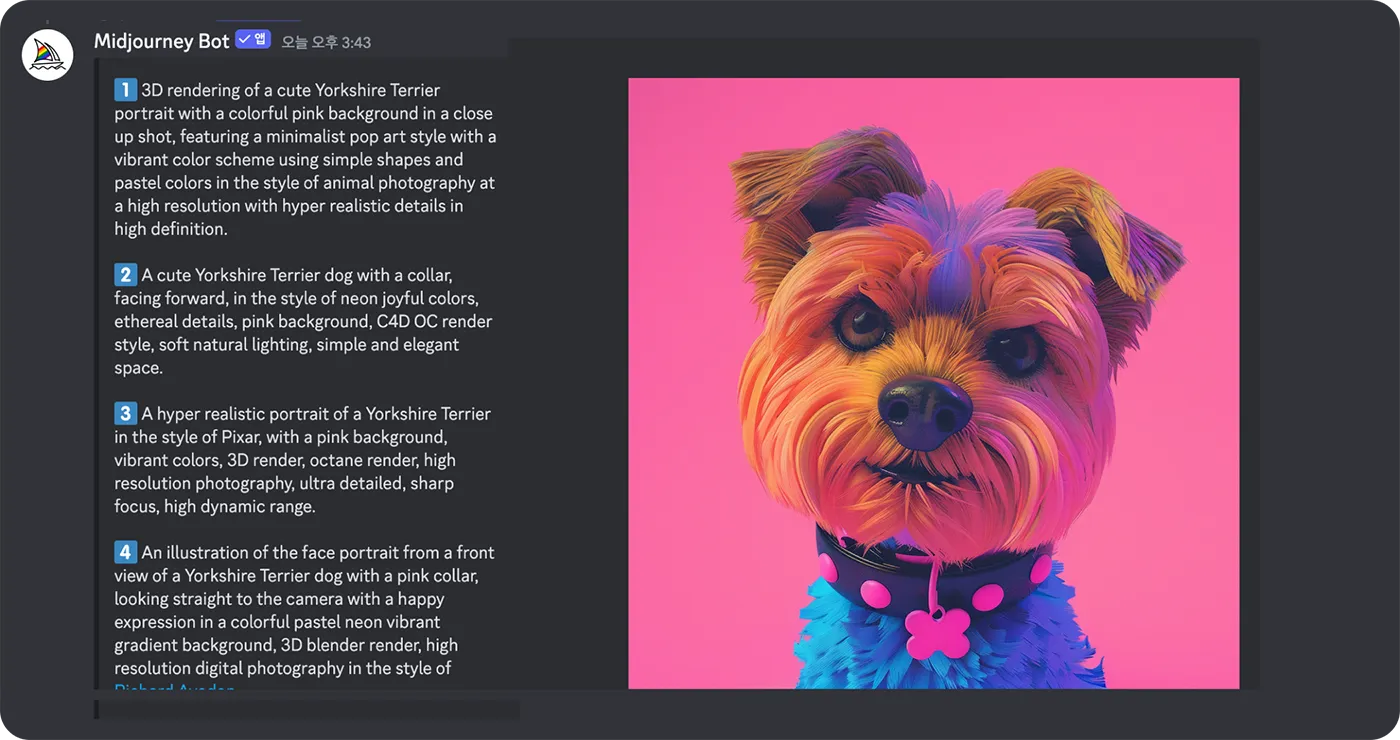Open the partially hidden Richard Avedon link

pos(174,688)
